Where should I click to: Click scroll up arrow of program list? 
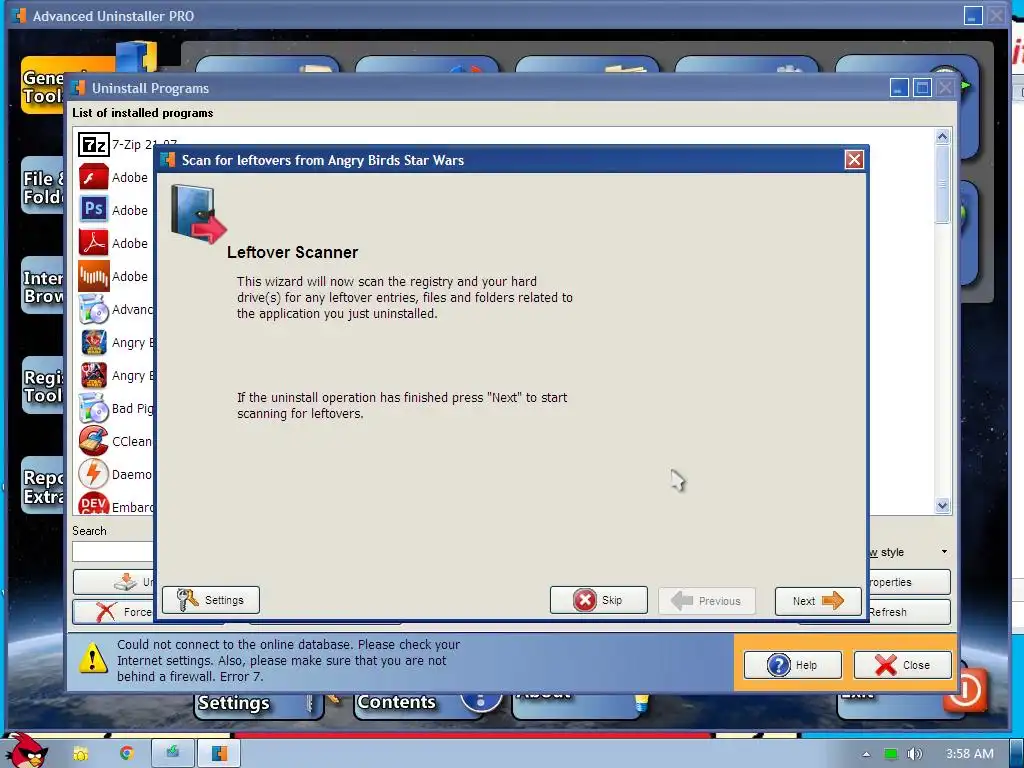pos(942,136)
